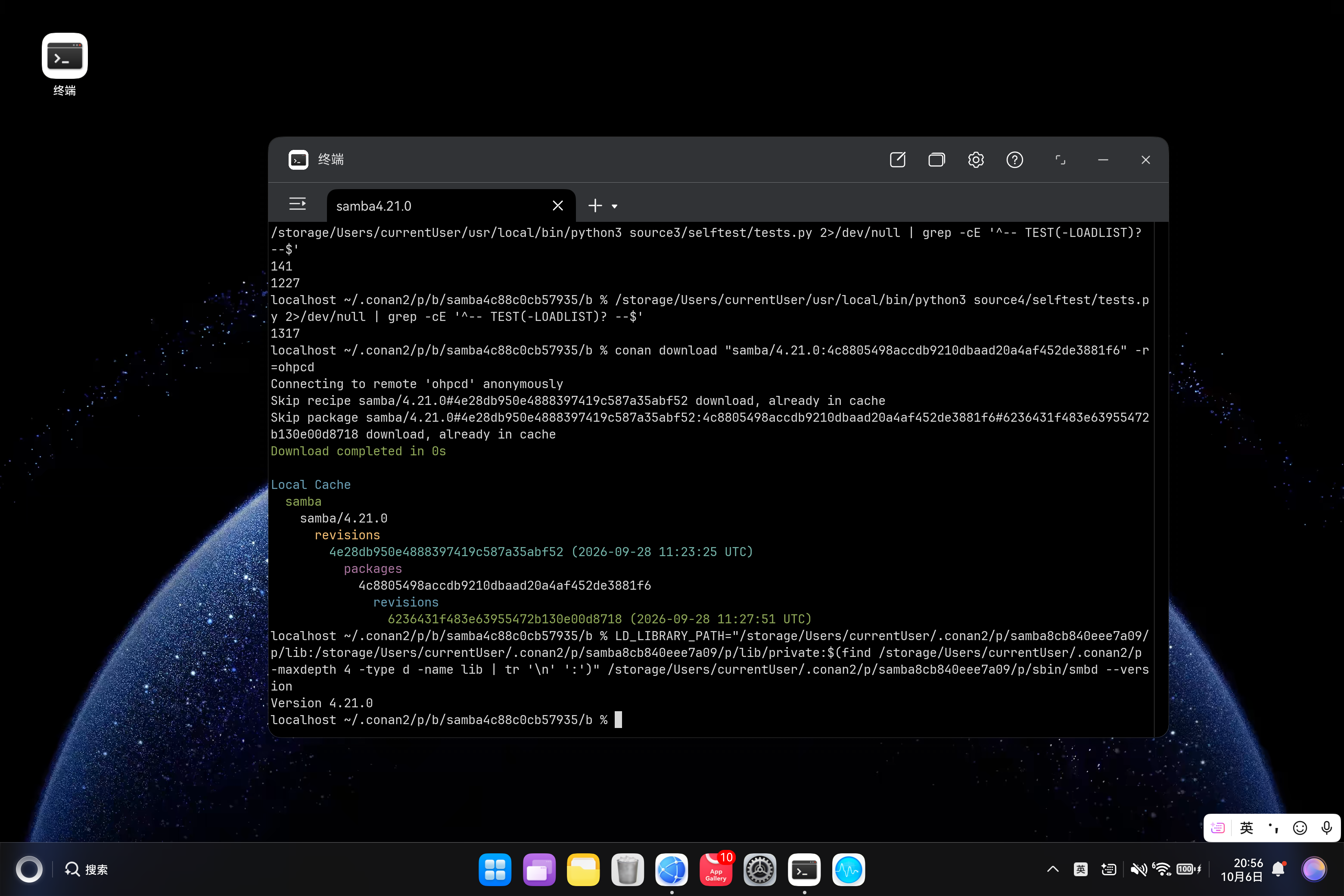Open system Settings gear in dock
Screen dimensions: 1344x896
pyautogui.click(x=760, y=870)
